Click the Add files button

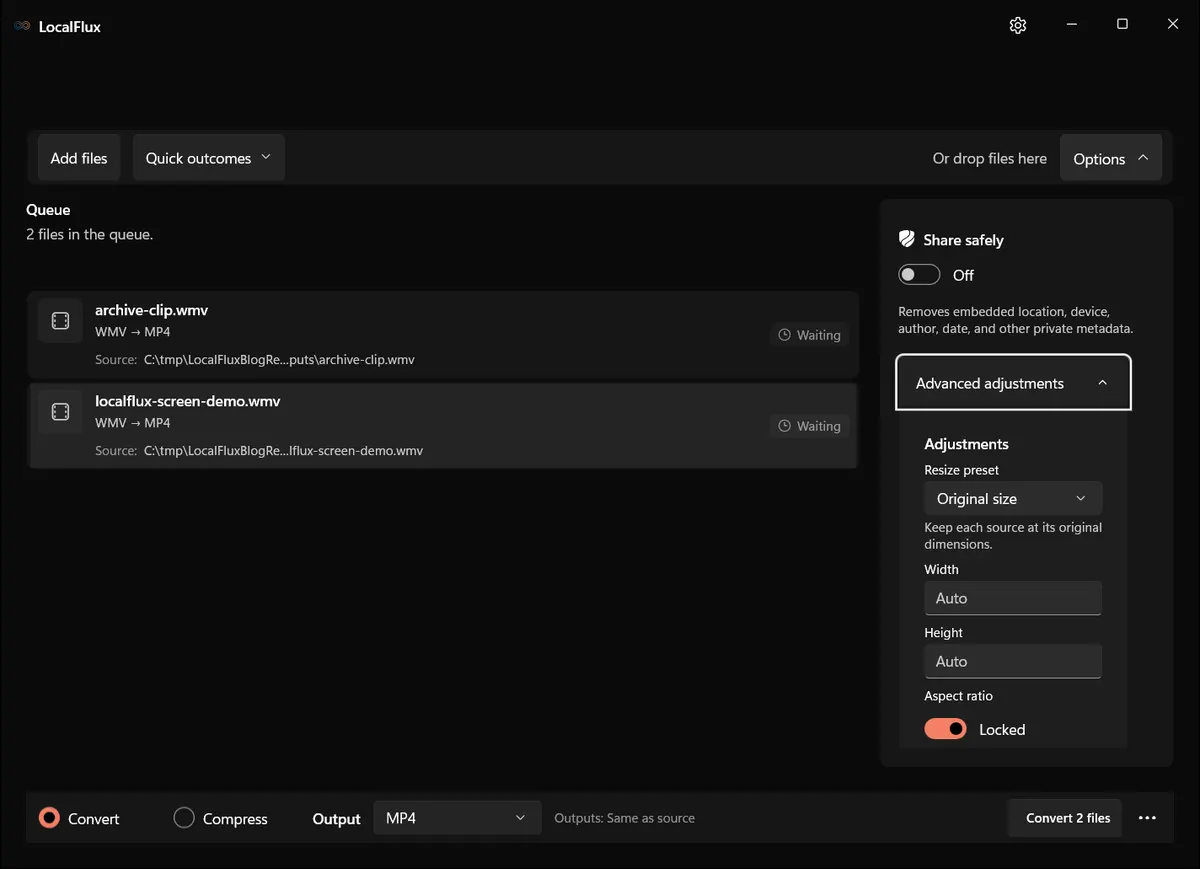pyautogui.click(x=79, y=158)
